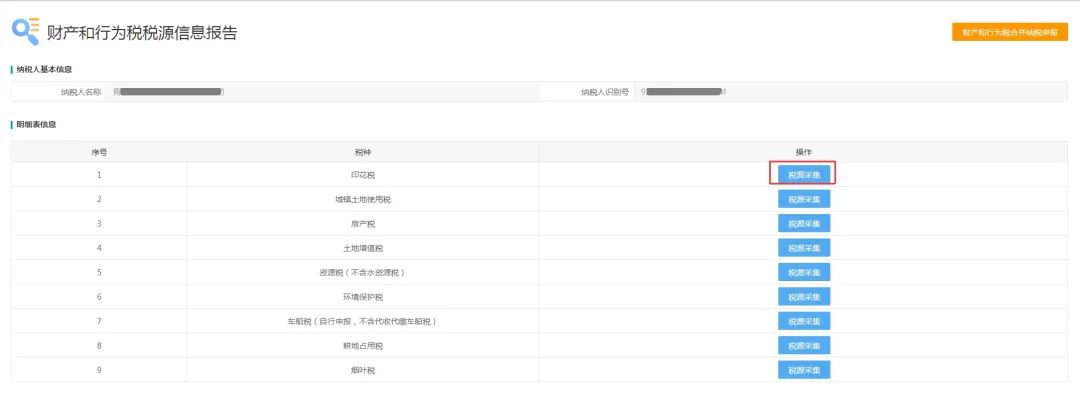Select 资源税（不含水资源税） text cell
This screenshot has height=398, width=1080.
pyautogui.click(x=363, y=273)
